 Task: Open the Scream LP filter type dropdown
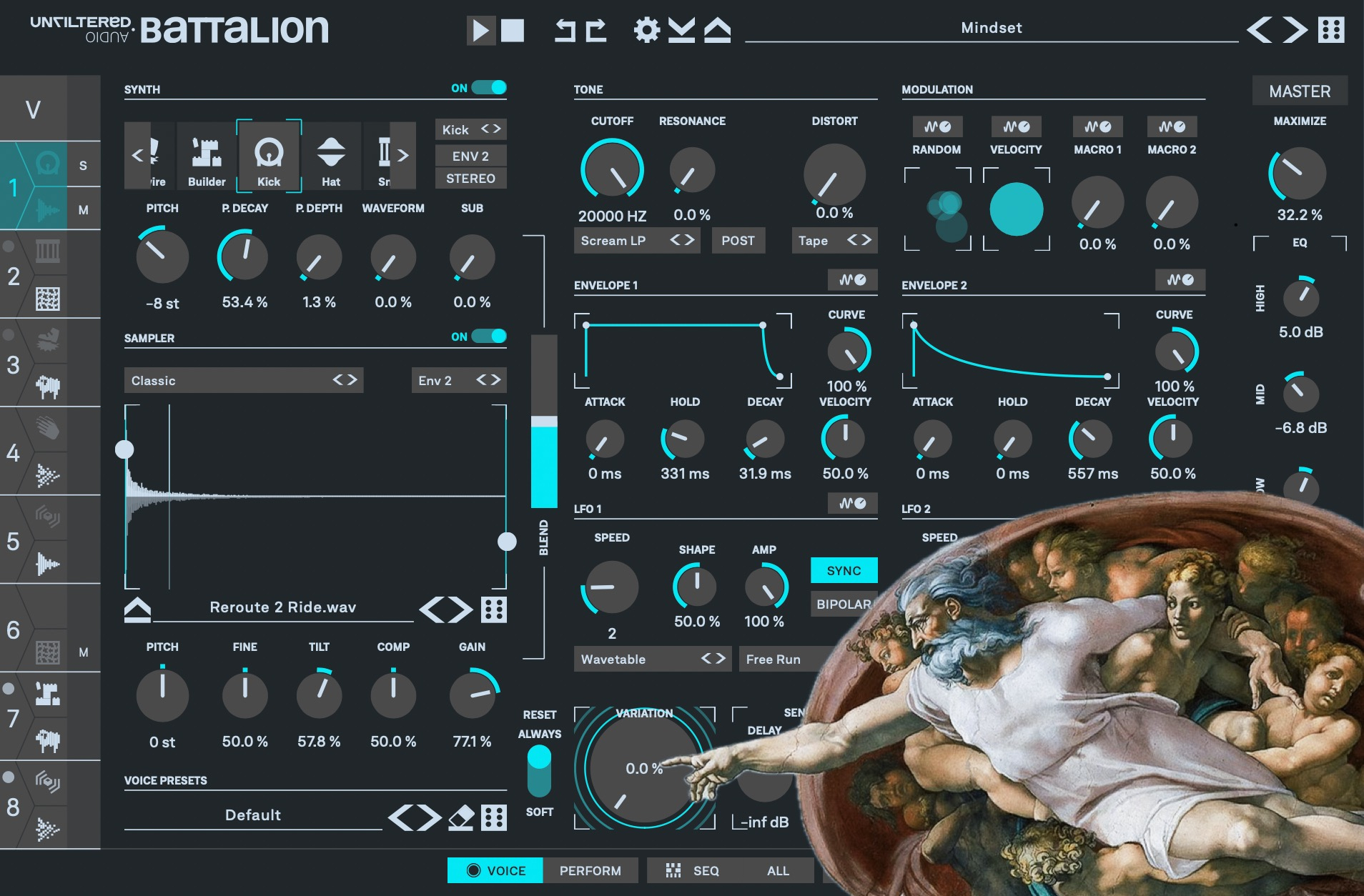[637, 241]
